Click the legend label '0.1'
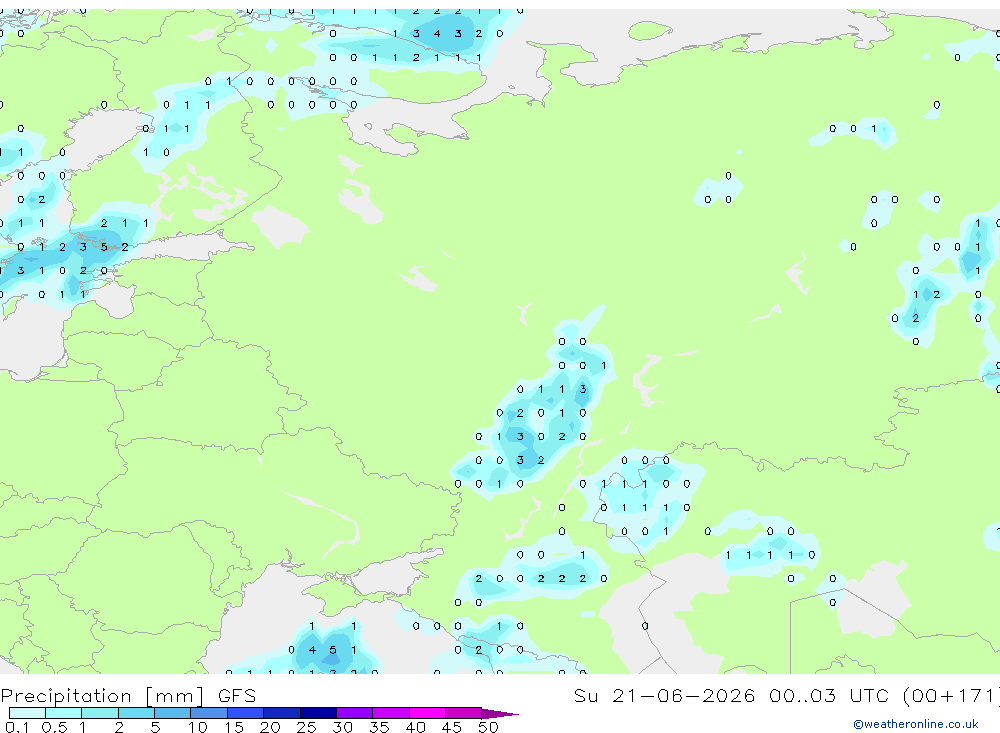Viewport: 1000px width, 733px height. click(17, 727)
